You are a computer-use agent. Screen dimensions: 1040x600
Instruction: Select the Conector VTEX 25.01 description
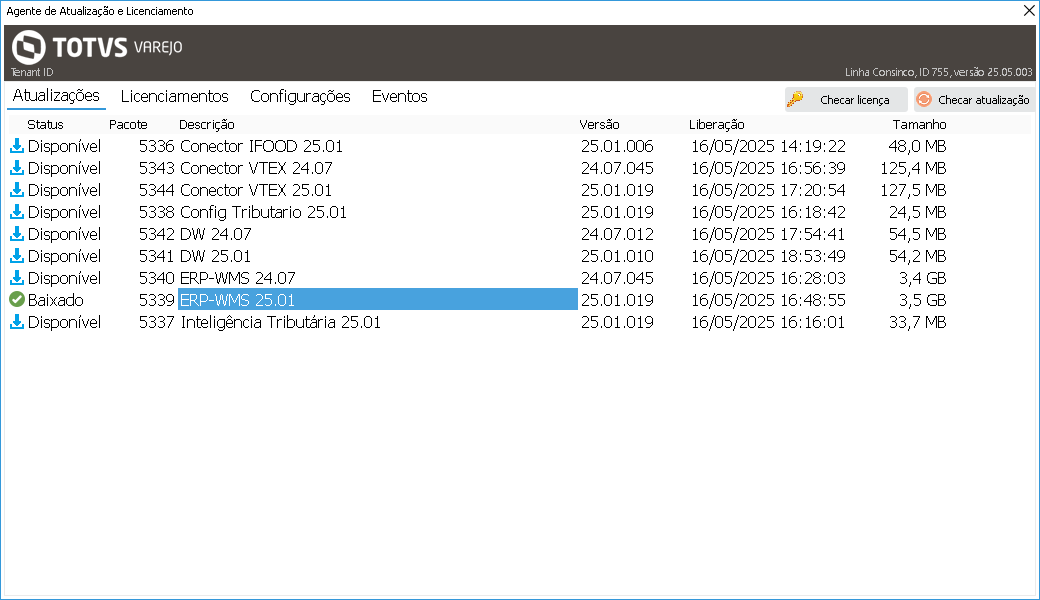pyautogui.click(x=256, y=190)
